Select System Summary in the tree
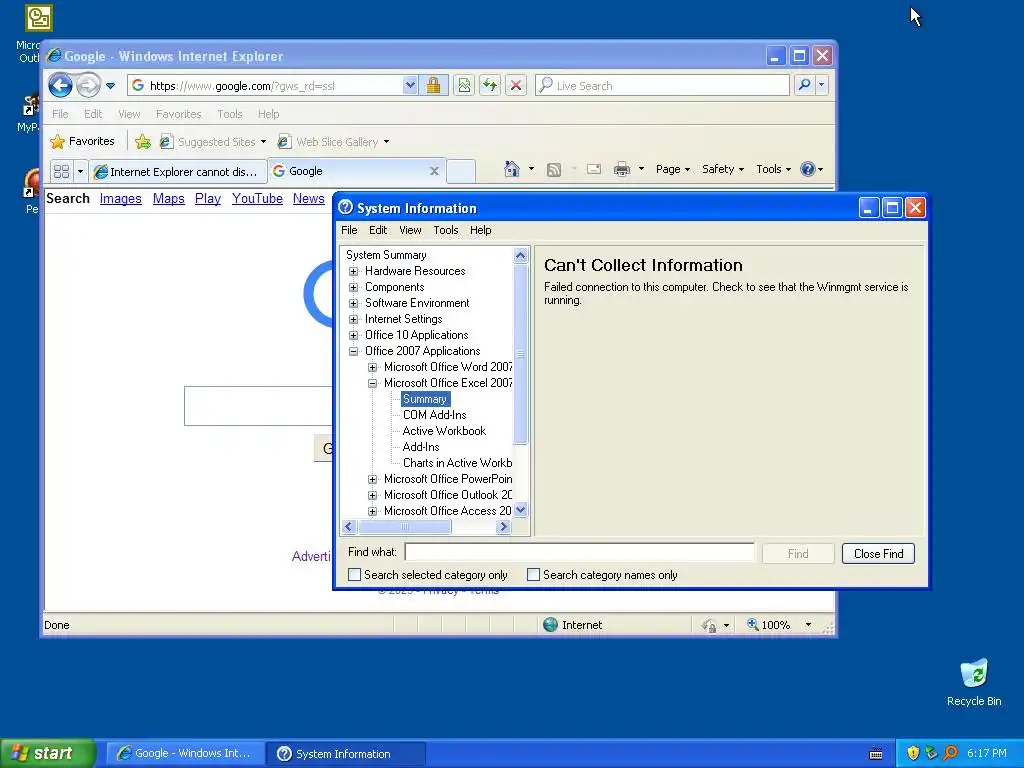Viewport: 1024px width, 768px height. (386, 255)
